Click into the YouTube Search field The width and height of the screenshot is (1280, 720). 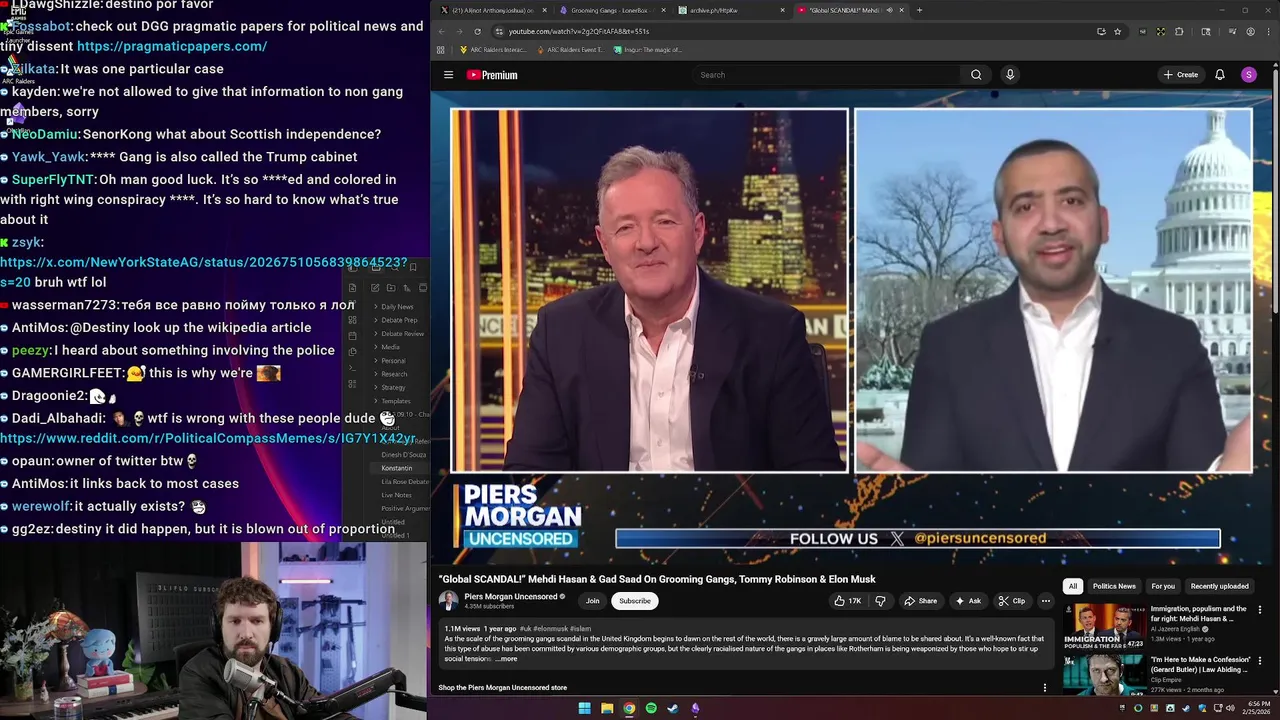[x=825, y=75]
